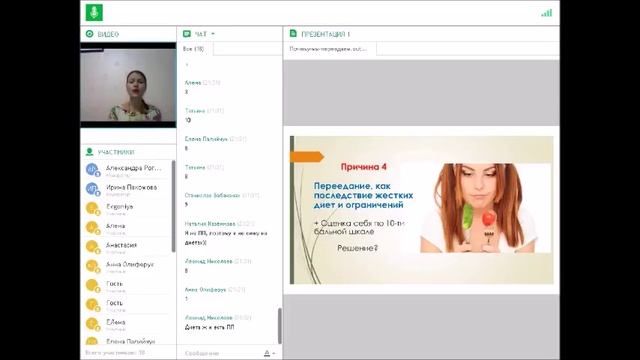
Task: Click Татьяна's chat message reading 10
Action: pos(188,120)
